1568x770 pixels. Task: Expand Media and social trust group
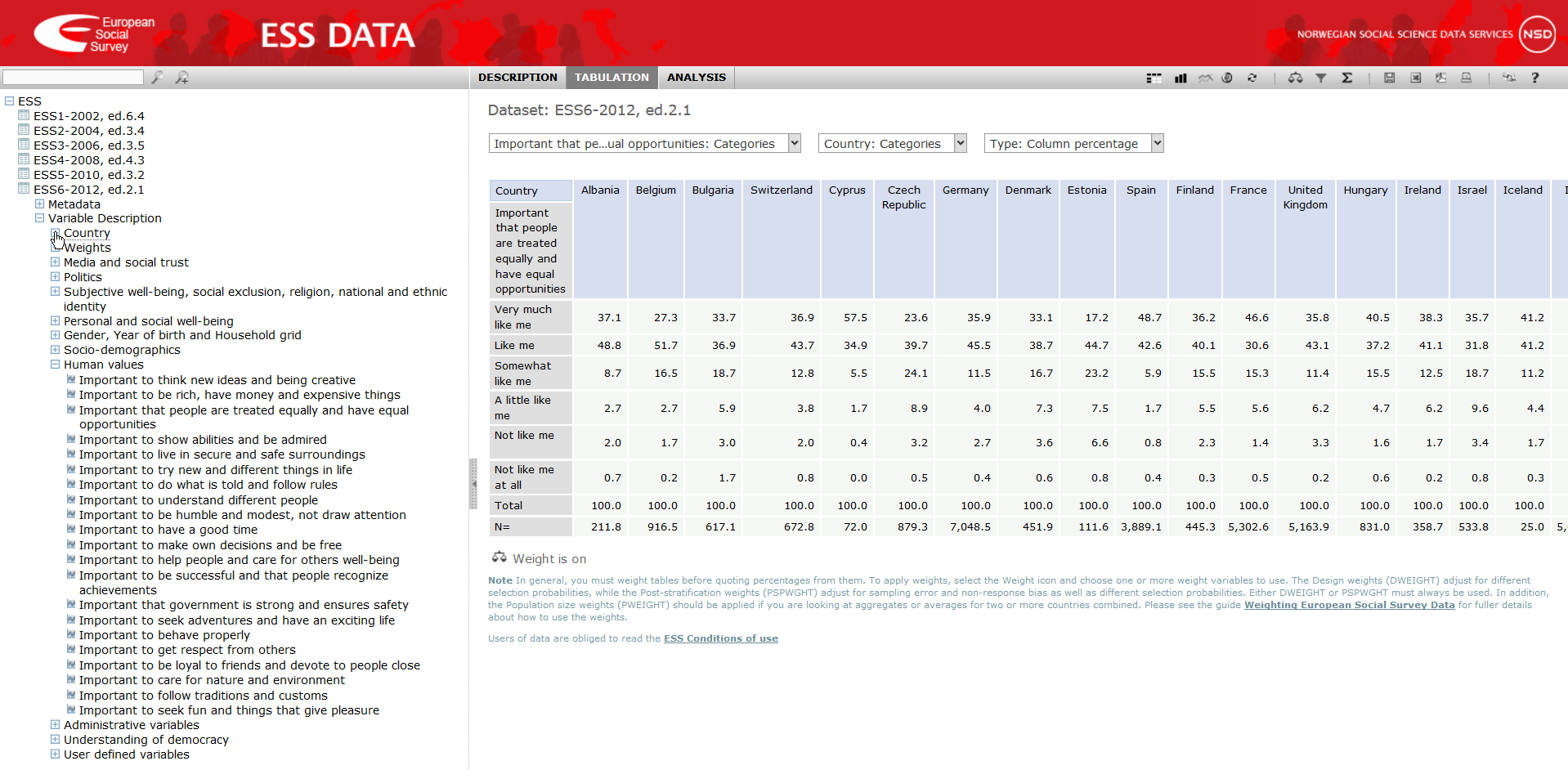click(55, 262)
